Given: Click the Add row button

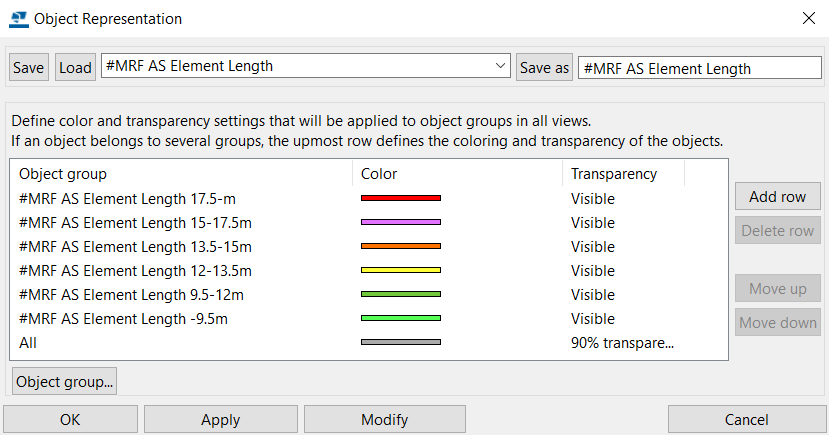Looking at the screenshot, I should pyautogui.click(x=778, y=197).
